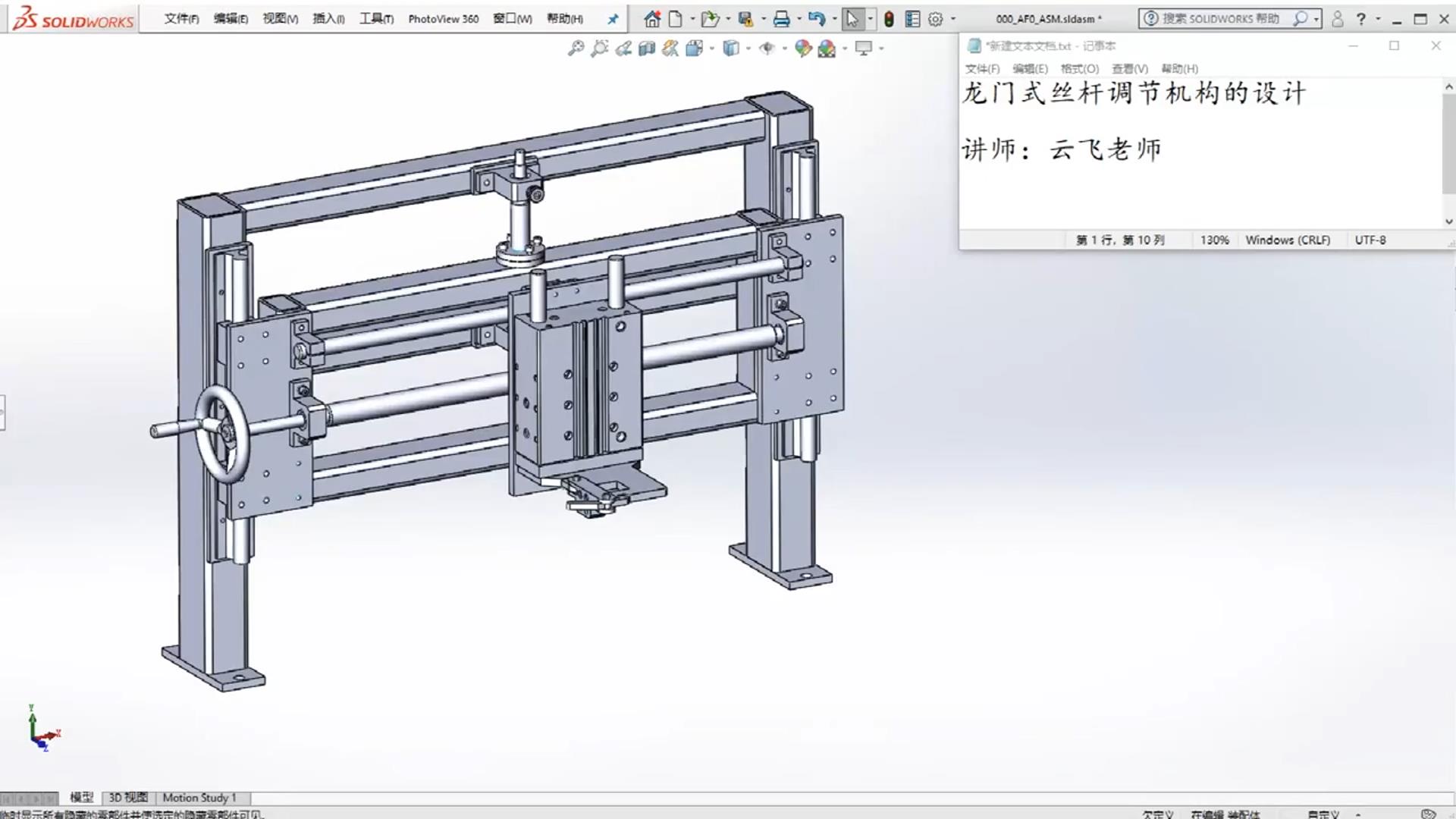Click the user login person icon
The height and width of the screenshot is (819, 1456).
pyautogui.click(x=1338, y=19)
